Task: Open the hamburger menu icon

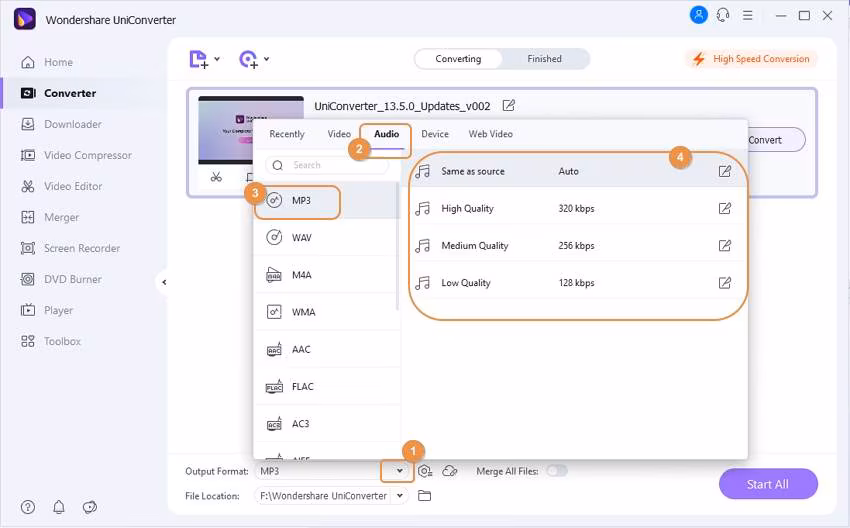Action: [x=748, y=16]
